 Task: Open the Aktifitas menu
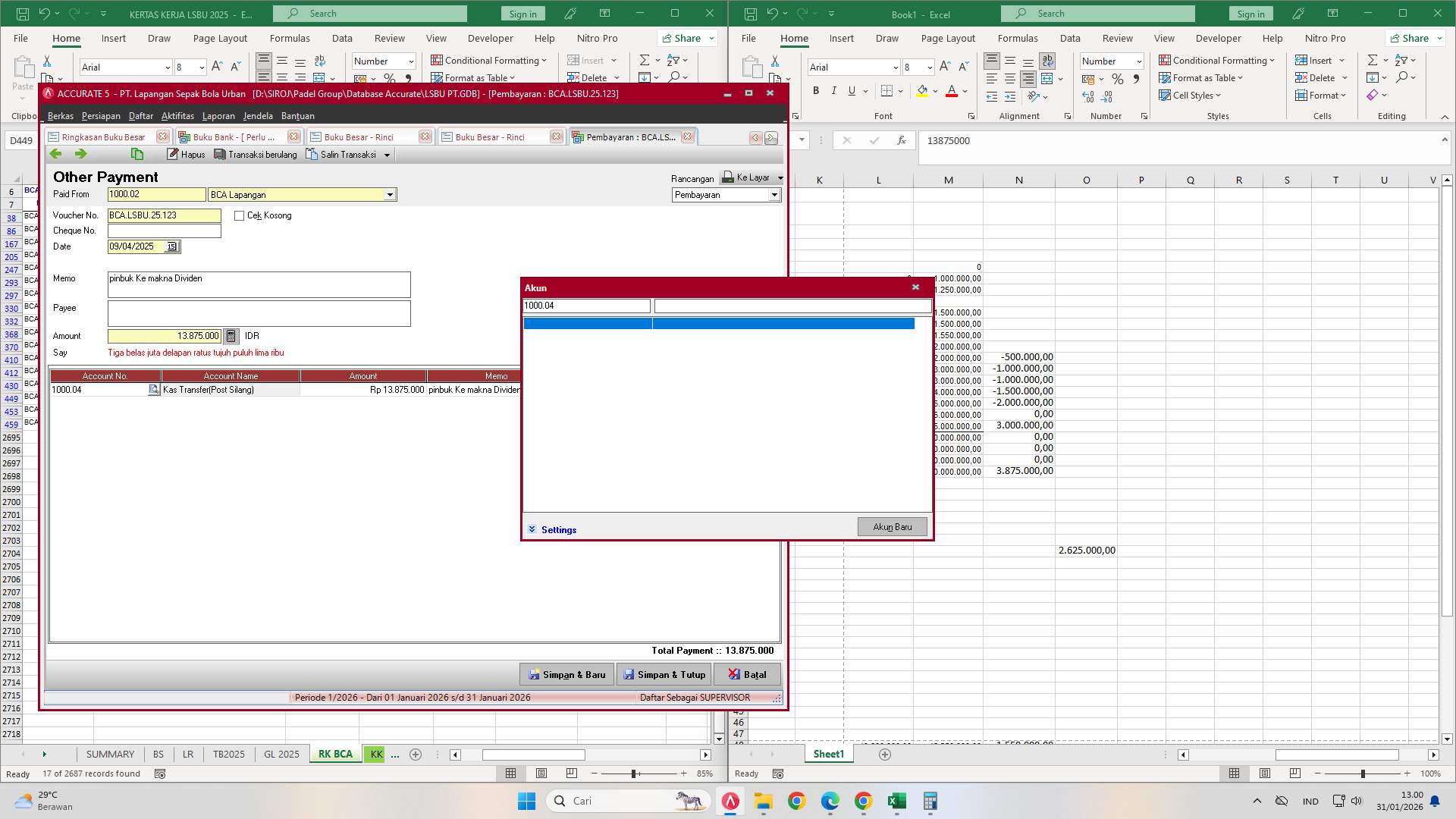click(177, 115)
